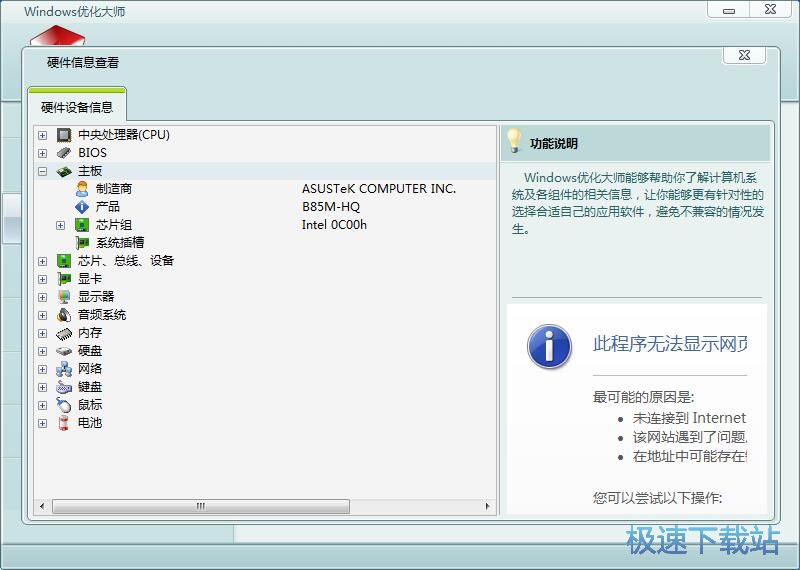
Task: Select the BIOS label
Action: [92, 153]
